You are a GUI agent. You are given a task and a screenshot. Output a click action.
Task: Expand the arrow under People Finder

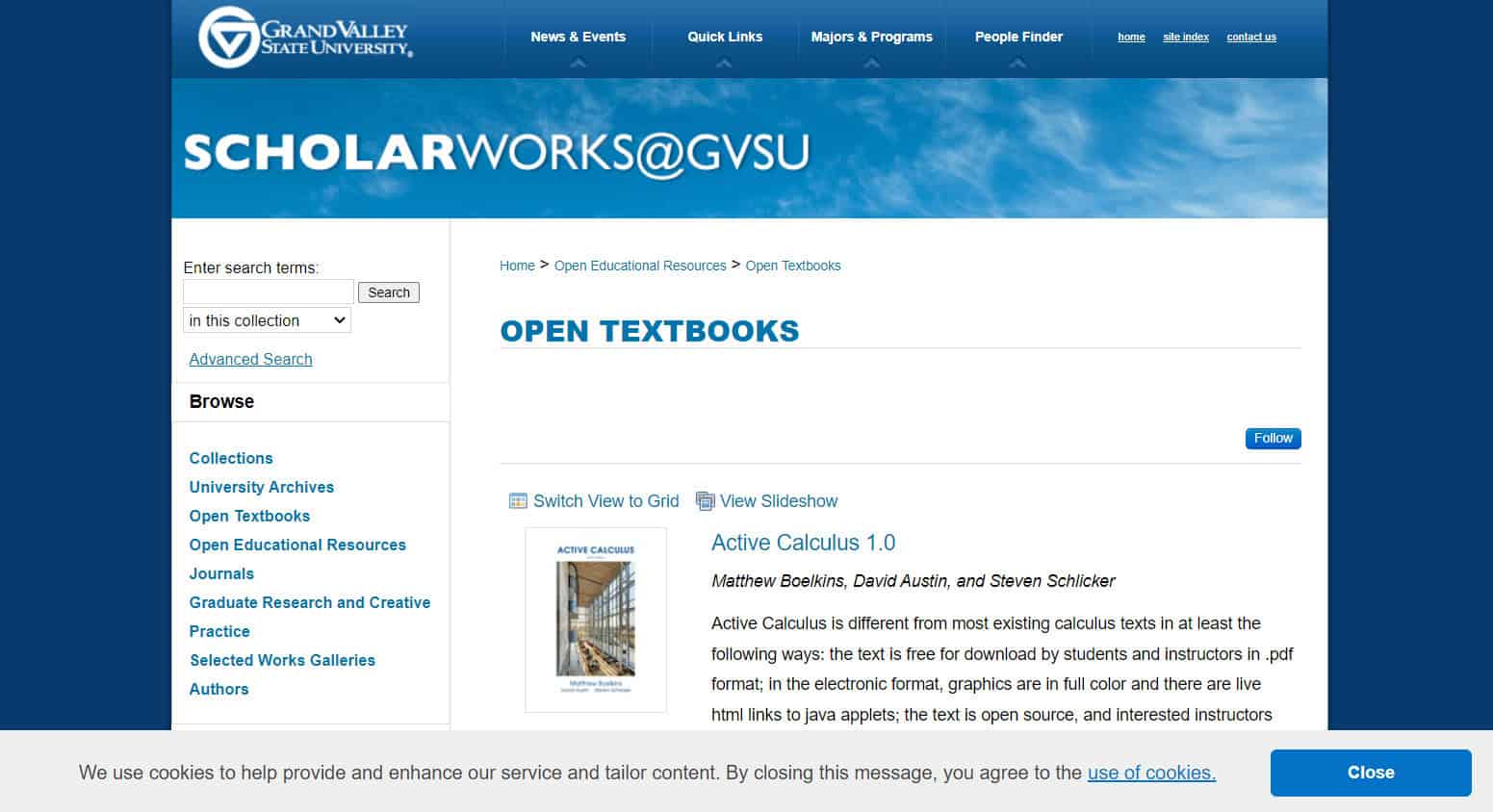(x=1017, y=63)
